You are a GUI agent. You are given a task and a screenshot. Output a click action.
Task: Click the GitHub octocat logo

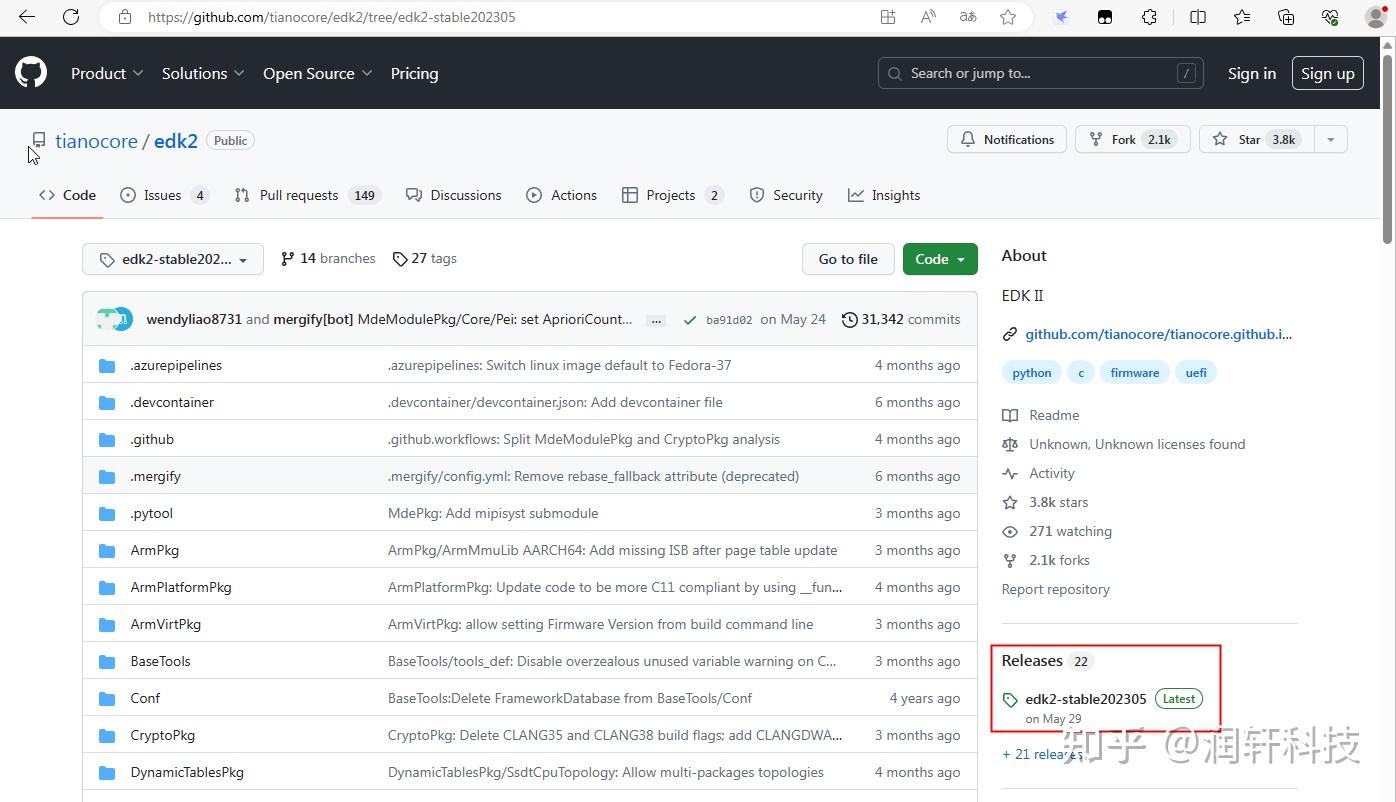pos(31,73)
